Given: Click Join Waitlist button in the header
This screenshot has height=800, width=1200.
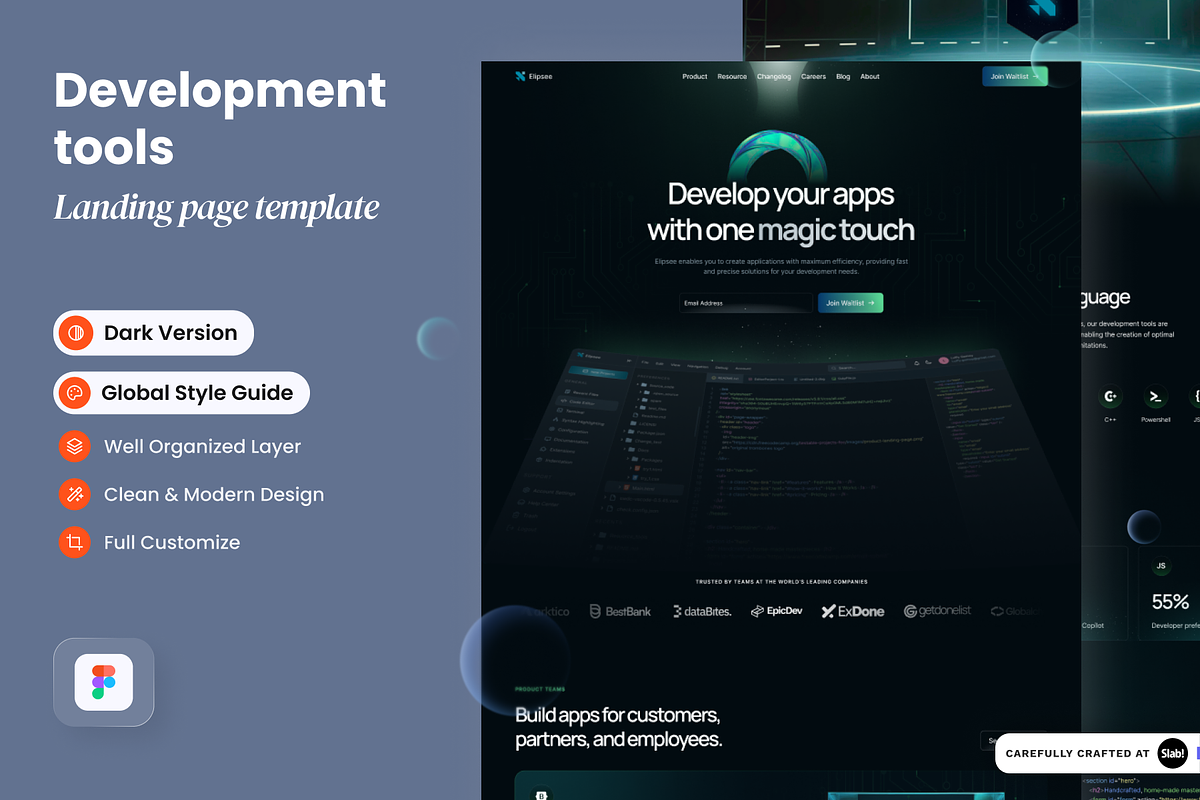Looking at the screenshot, I should [x=1015, y=76].
